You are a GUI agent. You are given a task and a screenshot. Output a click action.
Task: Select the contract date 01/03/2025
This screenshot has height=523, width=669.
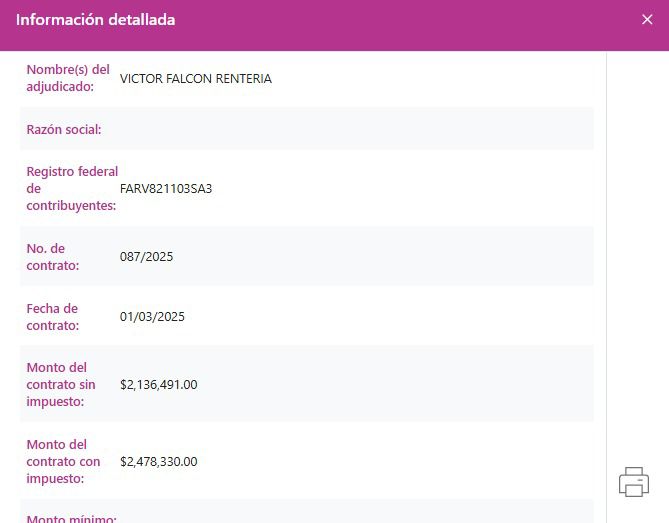pyautogui.click(x=152, y=317)
